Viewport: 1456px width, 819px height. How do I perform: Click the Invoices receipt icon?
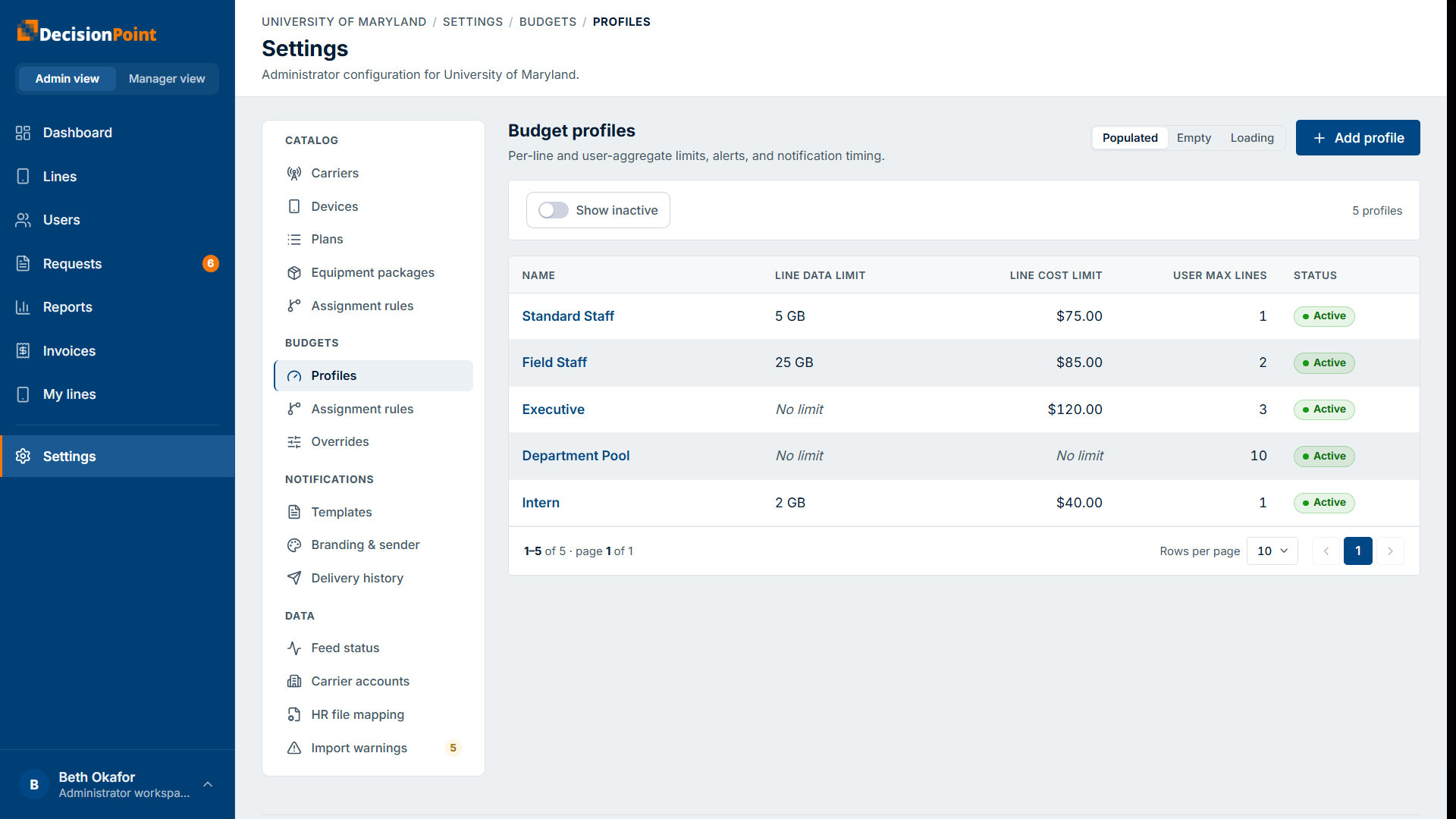23,351
